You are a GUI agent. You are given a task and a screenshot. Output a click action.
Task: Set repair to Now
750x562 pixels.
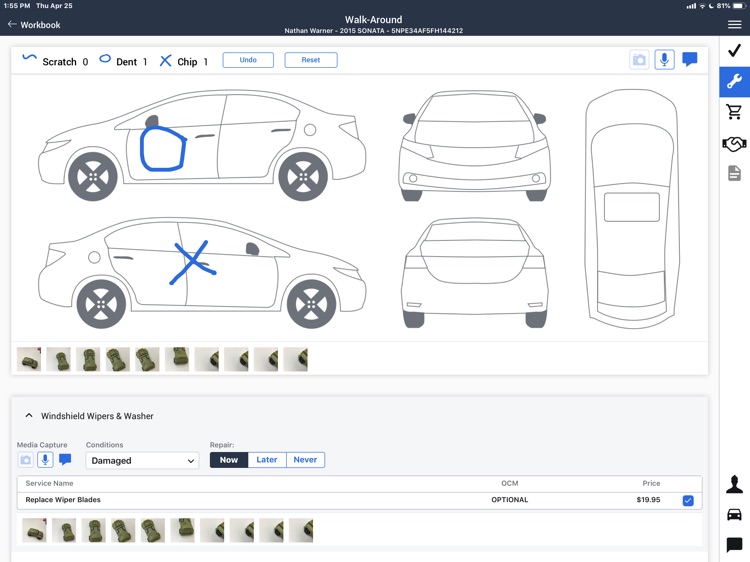click(x=229, y=460)
